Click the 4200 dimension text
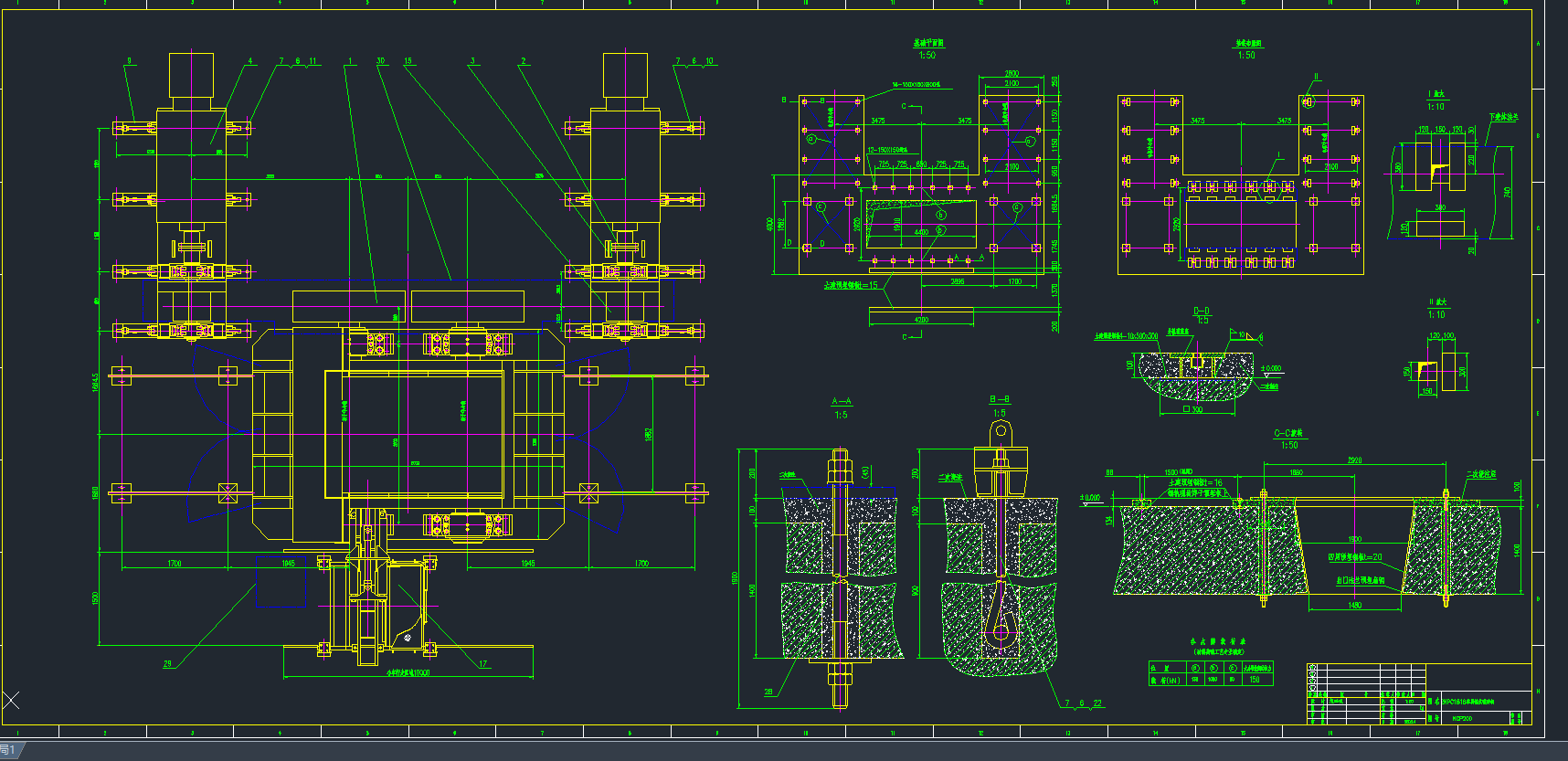The image size is (1568, 761). (921, 320)
